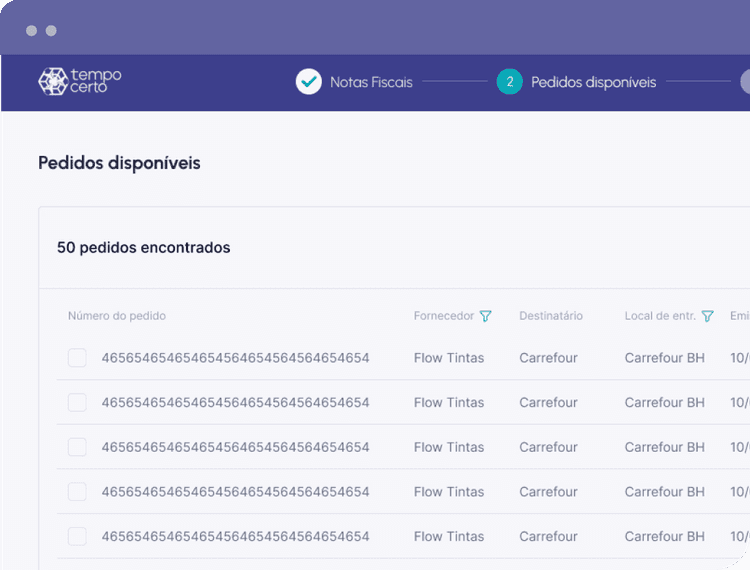Viewport: 750px width, 570px height.
Task: Click the second gray window dot
Action: tap(51, 31)
